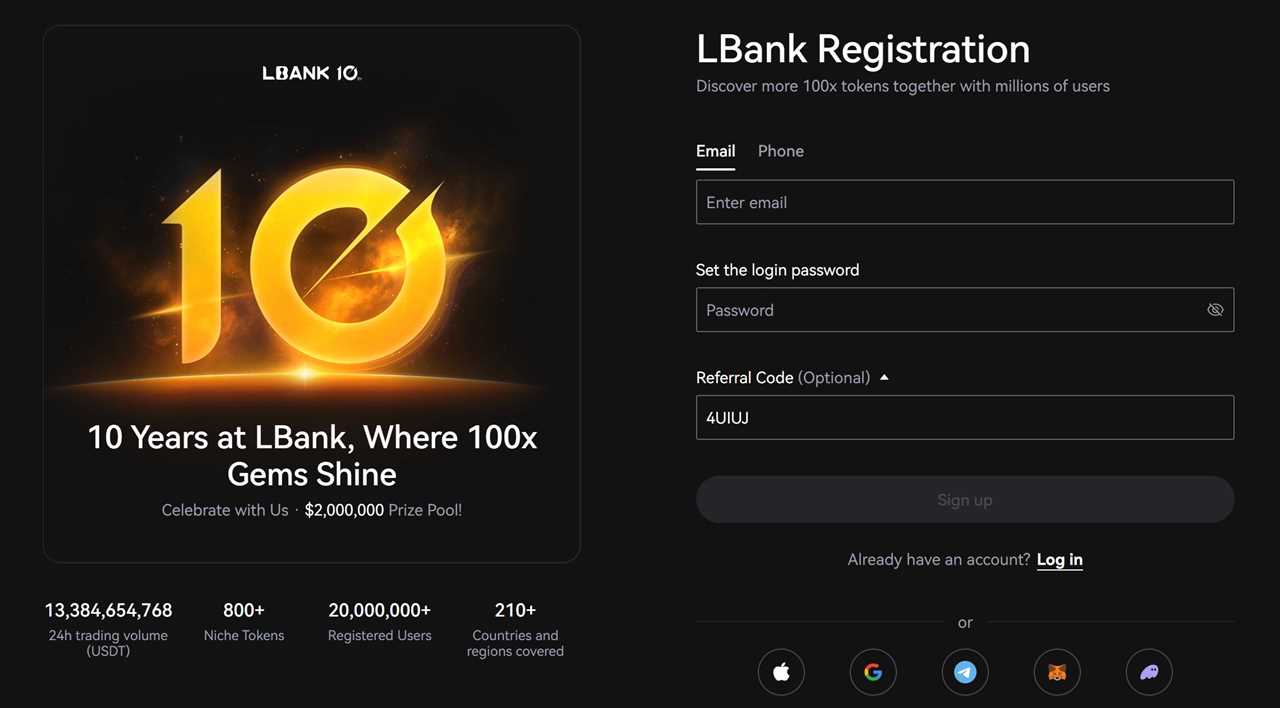Click the LBank 10 logo on the banner
This screenshot has height=708, width=1280.
pyautogui.click(x=311, y=72)
